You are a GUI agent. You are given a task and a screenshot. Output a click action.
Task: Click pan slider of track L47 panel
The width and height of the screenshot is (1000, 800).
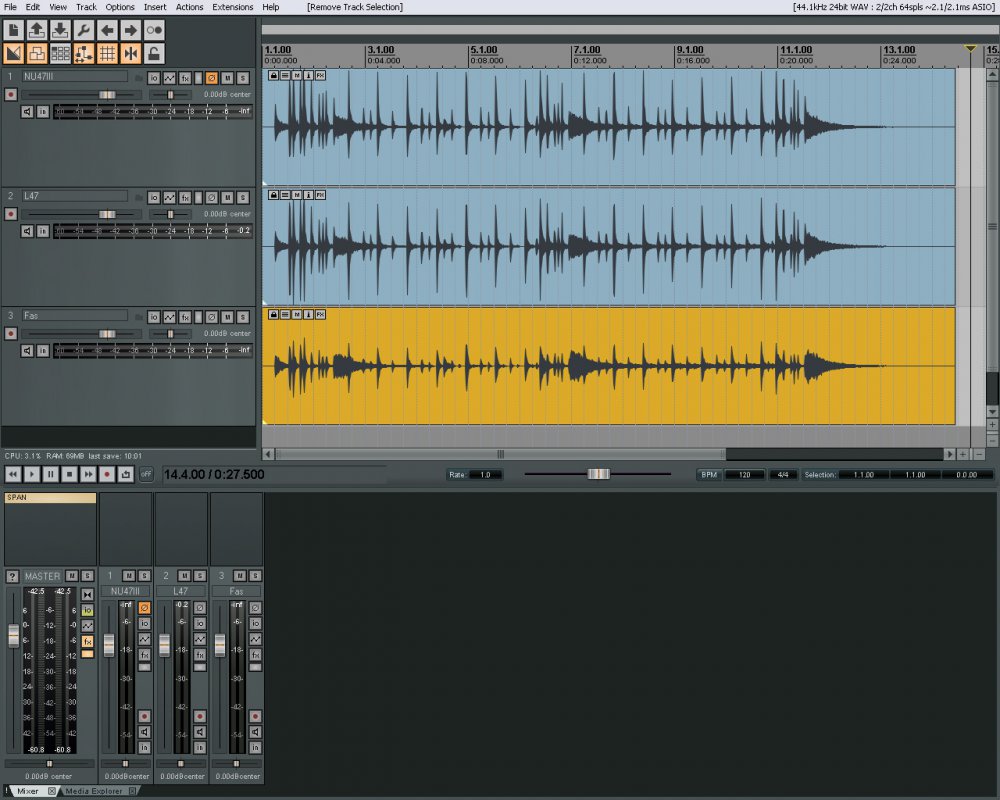point(170,214)
